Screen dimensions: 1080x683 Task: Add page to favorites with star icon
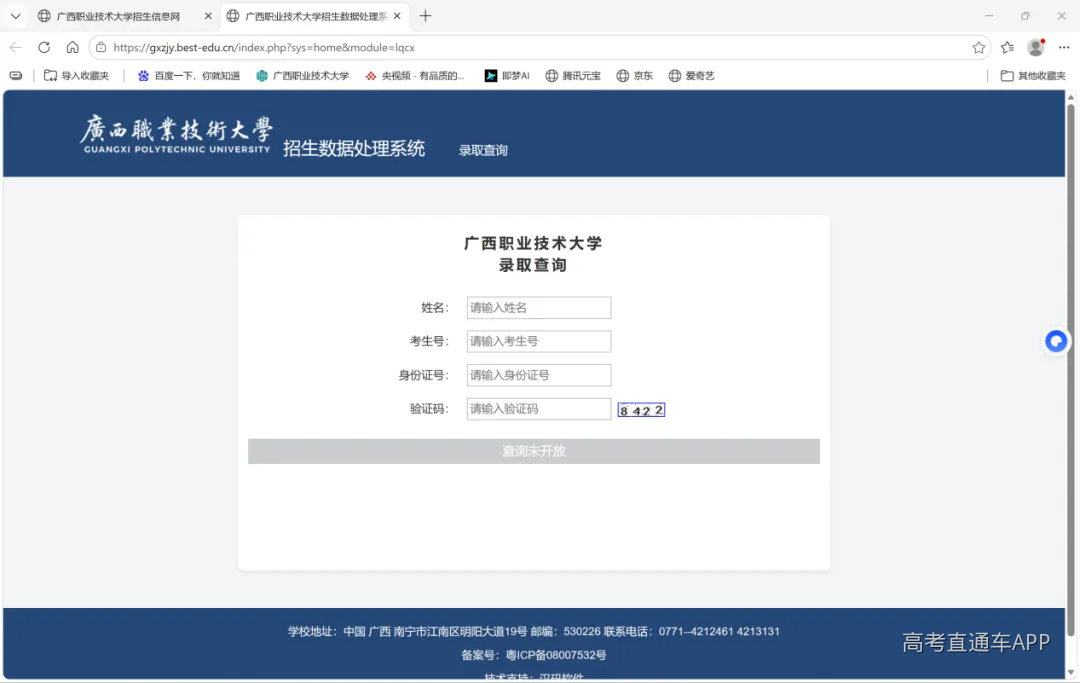point(978,48)
